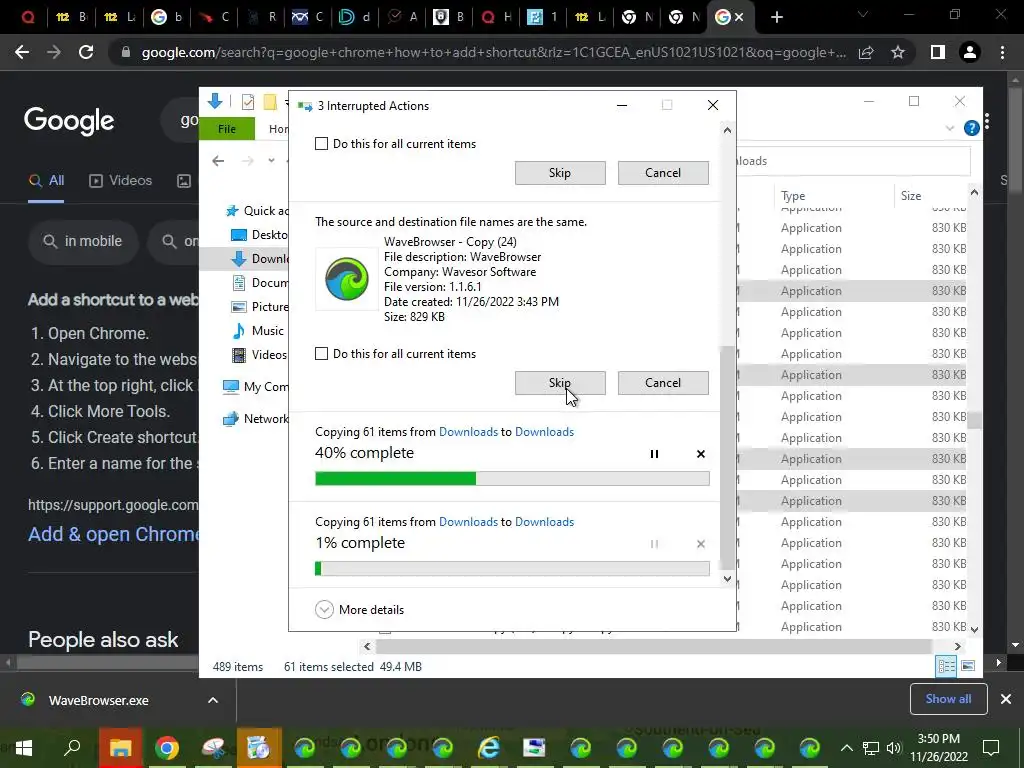Open Chrome side panel

tap(938, 52)
